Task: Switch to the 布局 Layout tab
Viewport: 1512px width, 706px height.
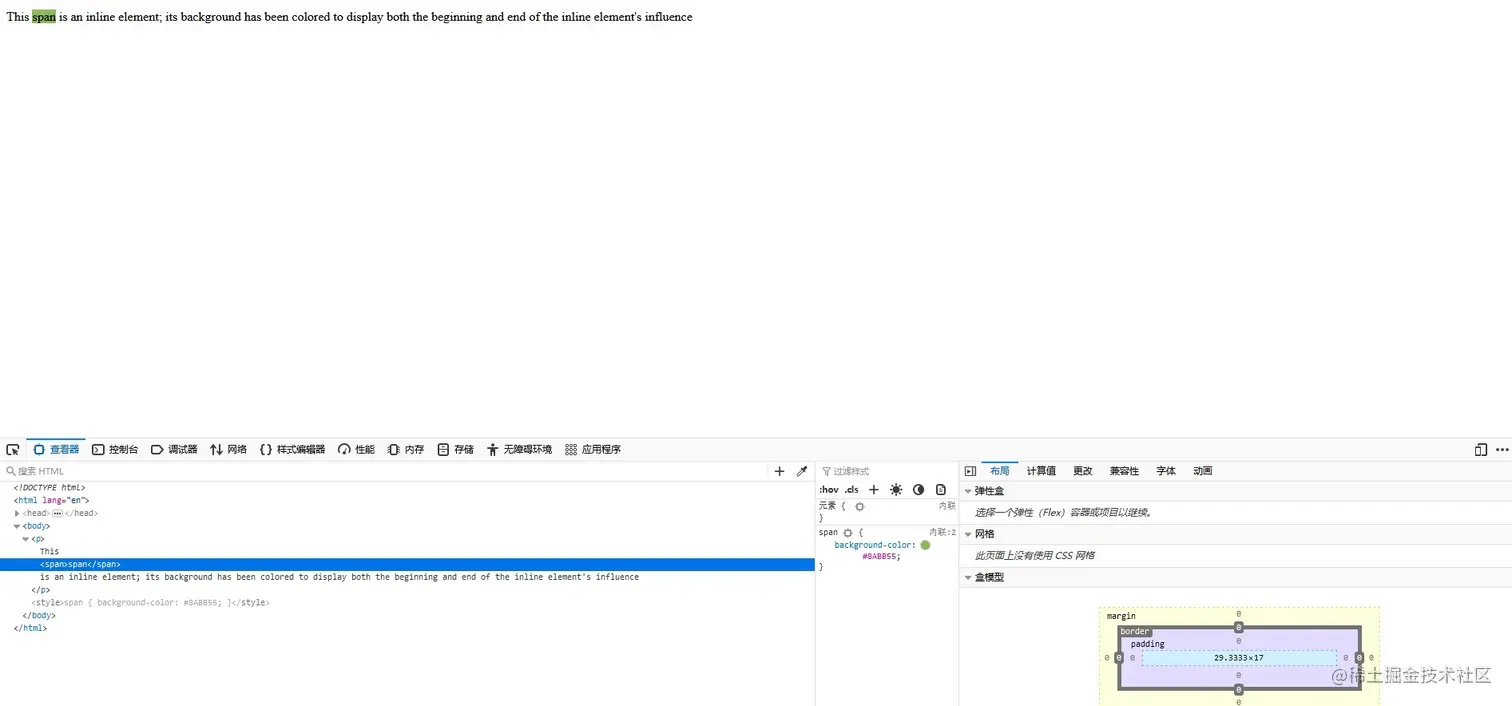Action: pyautogui.click(x=1000, y=471)
